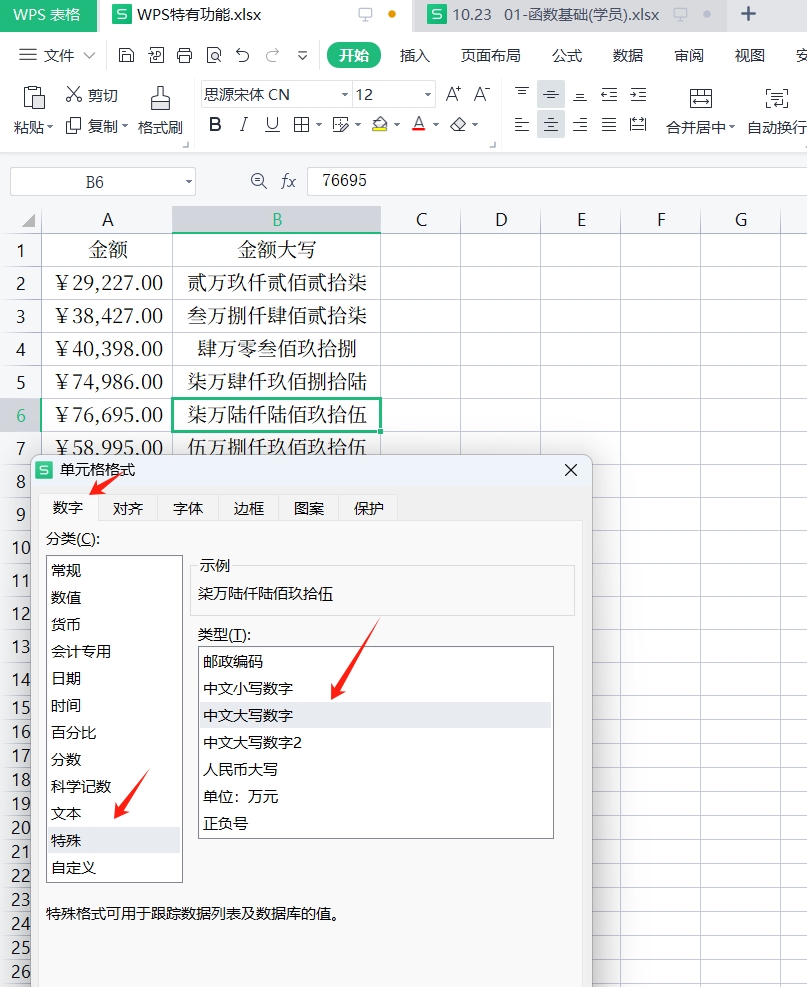Toggle Italic formatting
This screenshot has width=807, height=987.
point(243,125)
